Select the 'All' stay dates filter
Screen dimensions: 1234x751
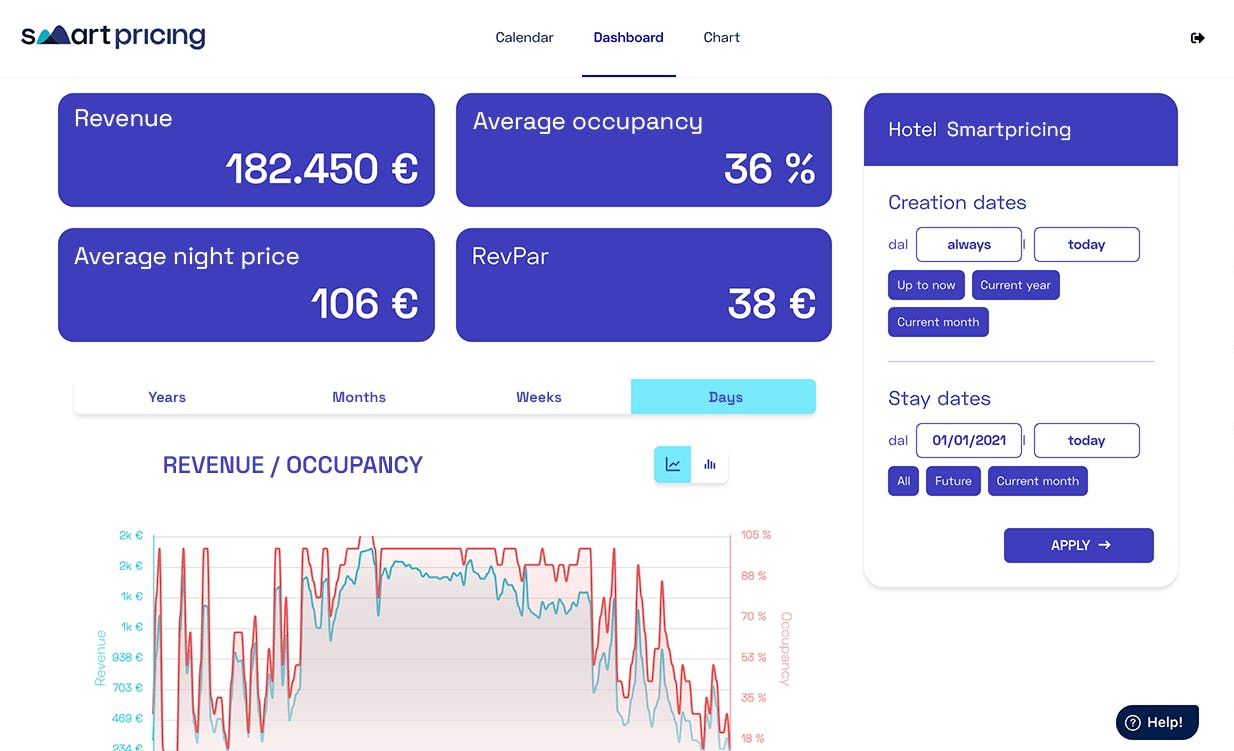point(903,481)
